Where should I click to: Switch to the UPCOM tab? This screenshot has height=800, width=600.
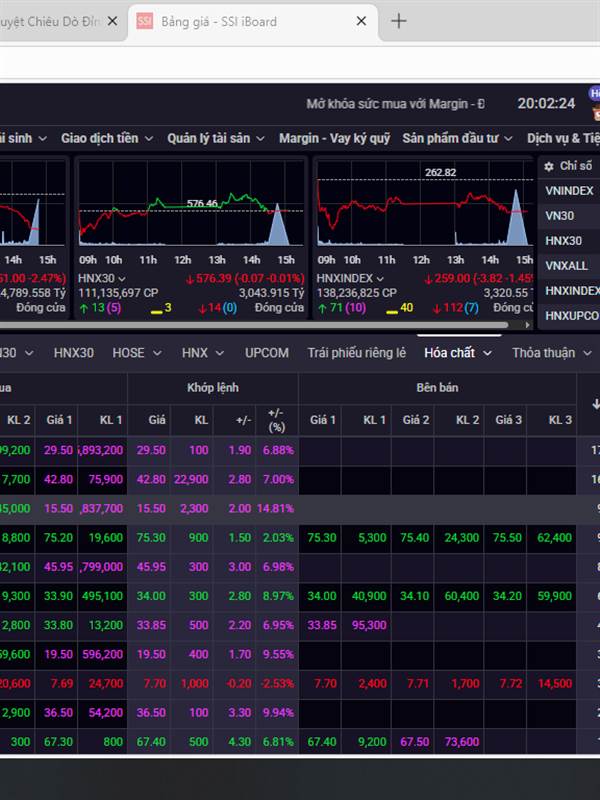pyautogui.click(x=266, y=353)
